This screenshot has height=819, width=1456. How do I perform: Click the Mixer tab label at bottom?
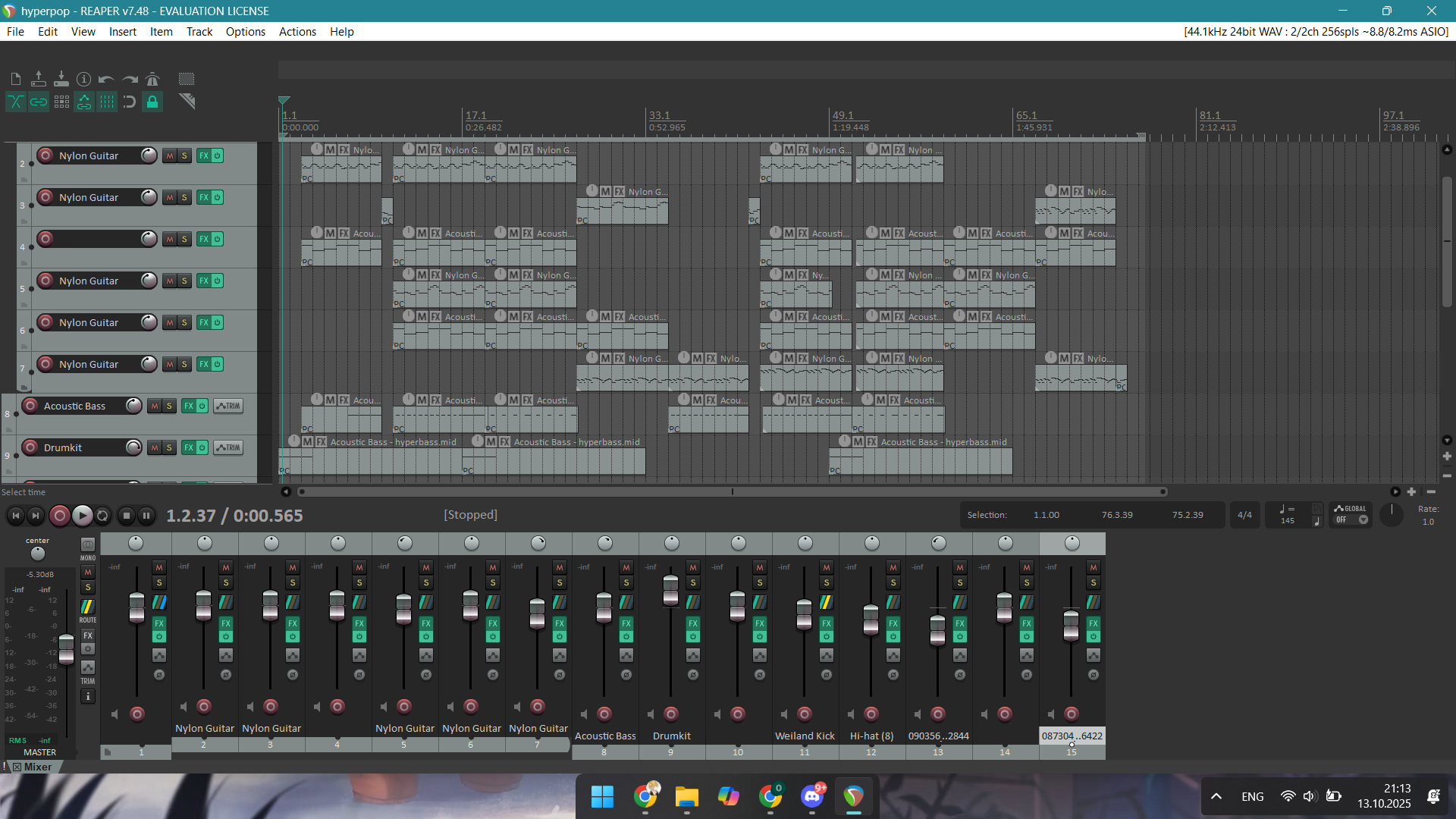[x=37, y=767]
